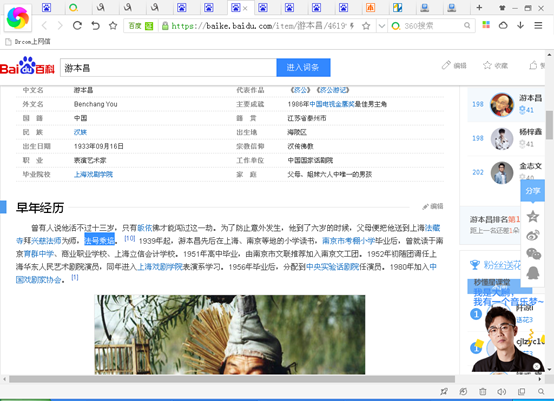The image size is (554, 401).
Task: Click the vertical scrollbar thumb
Action: tap(549, 125)
